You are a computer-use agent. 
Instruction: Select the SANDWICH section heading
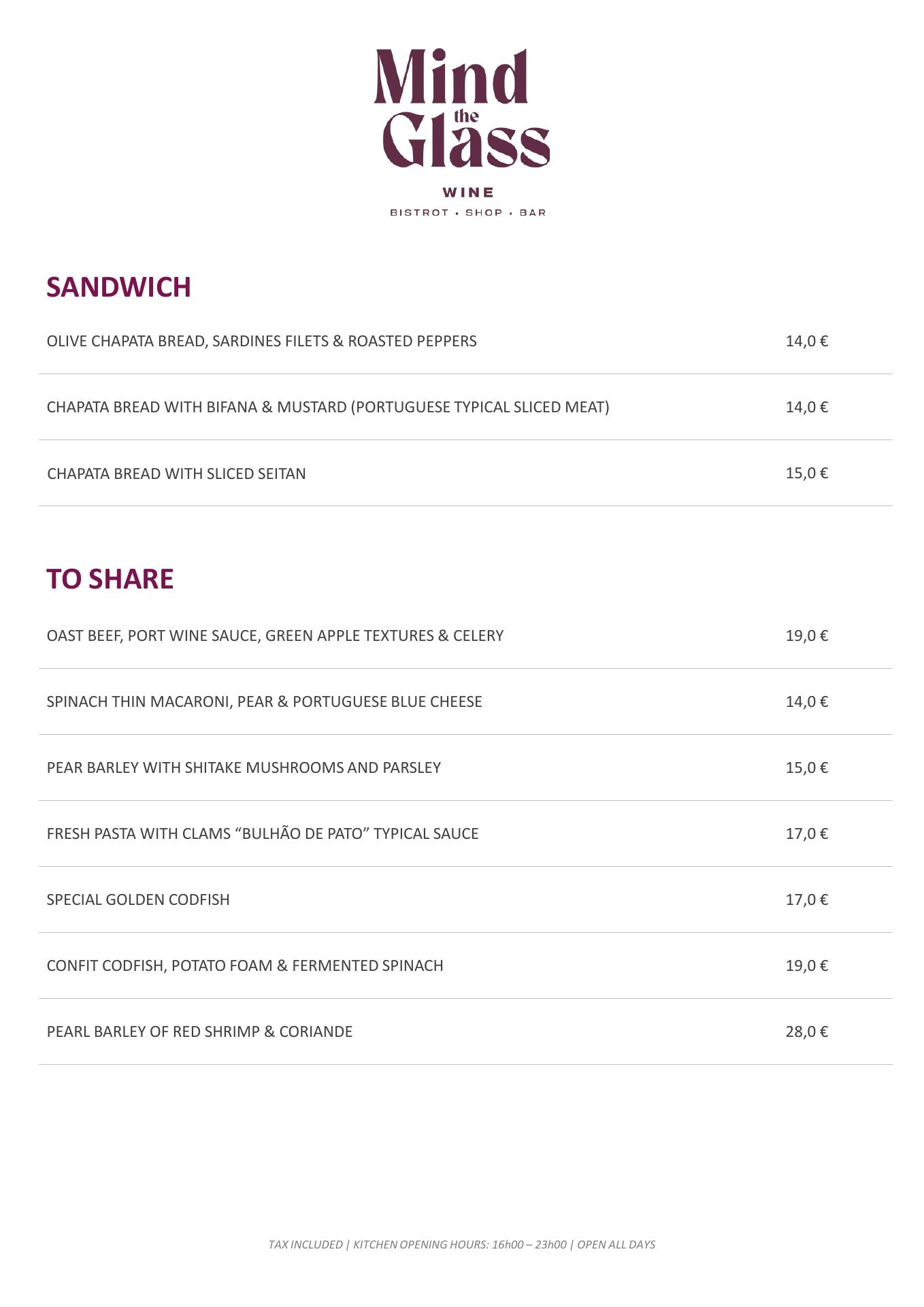point(118,287)
